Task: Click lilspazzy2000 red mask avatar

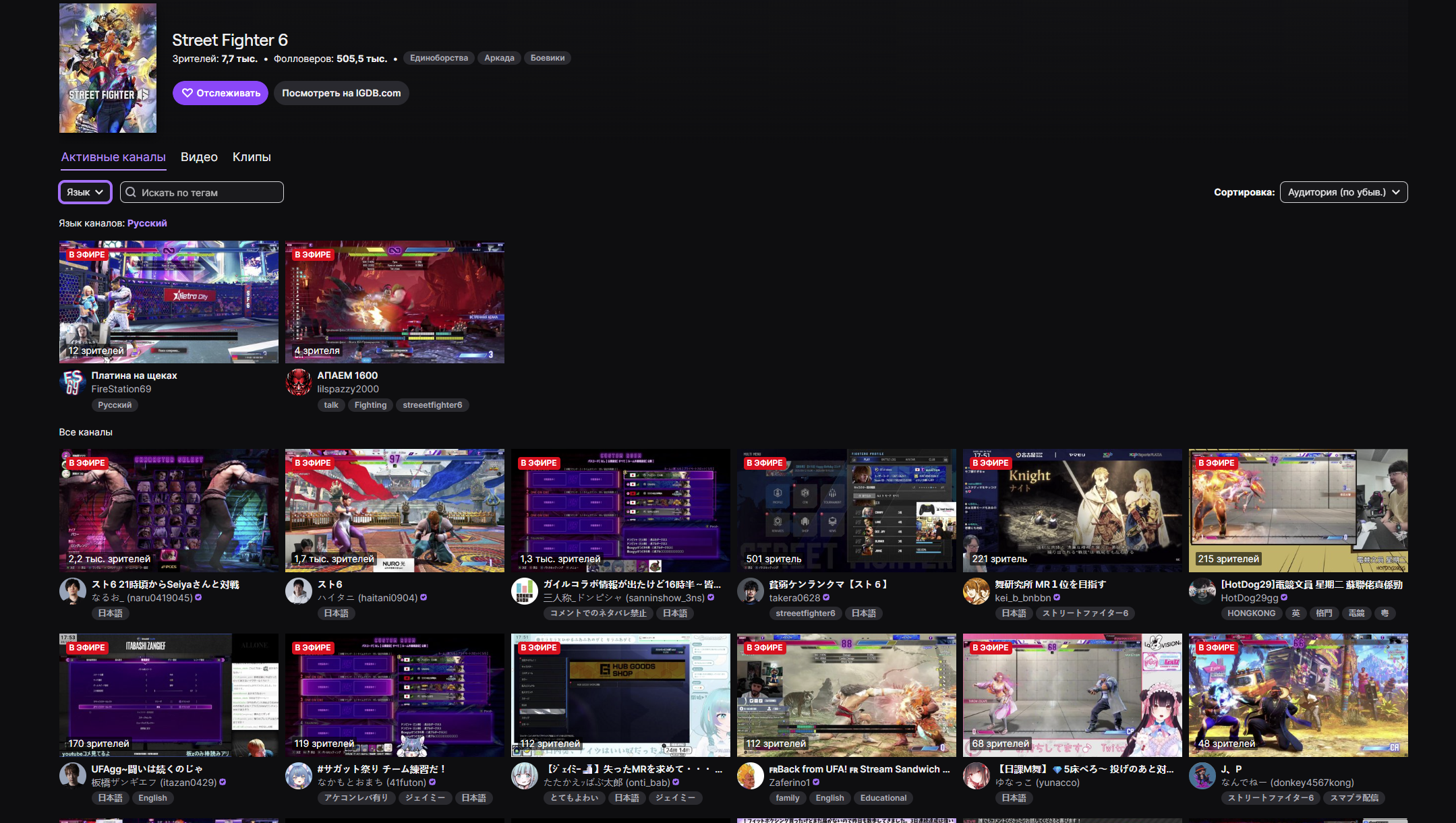Action: (x=298, y=382)
